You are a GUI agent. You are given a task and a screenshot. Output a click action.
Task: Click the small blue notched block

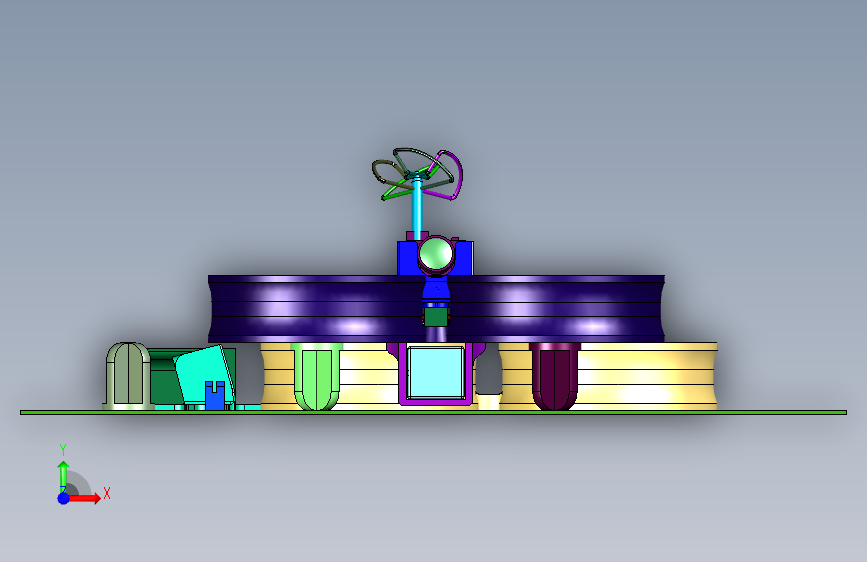[x=215, y=395]
